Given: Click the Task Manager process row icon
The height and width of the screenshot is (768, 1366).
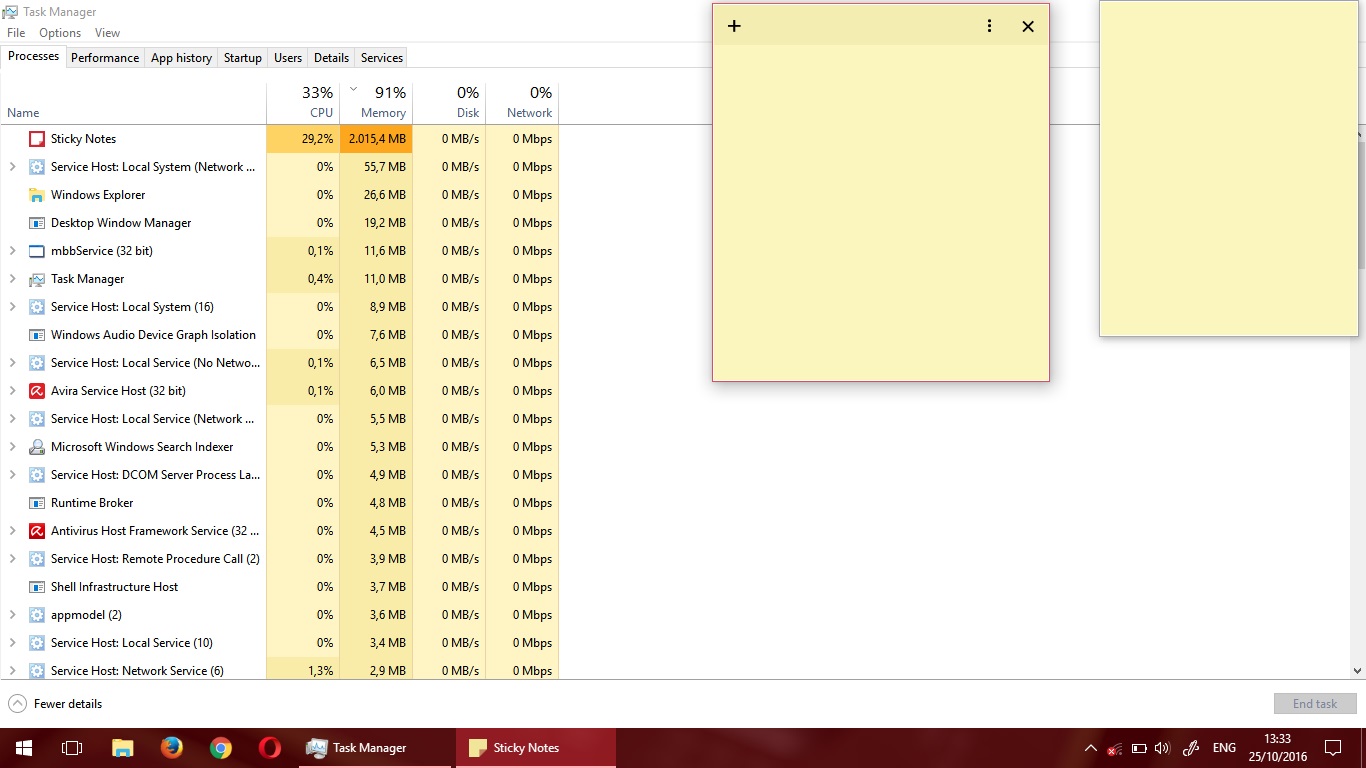Looking at the screenshot, I should (x=37, y=279).
